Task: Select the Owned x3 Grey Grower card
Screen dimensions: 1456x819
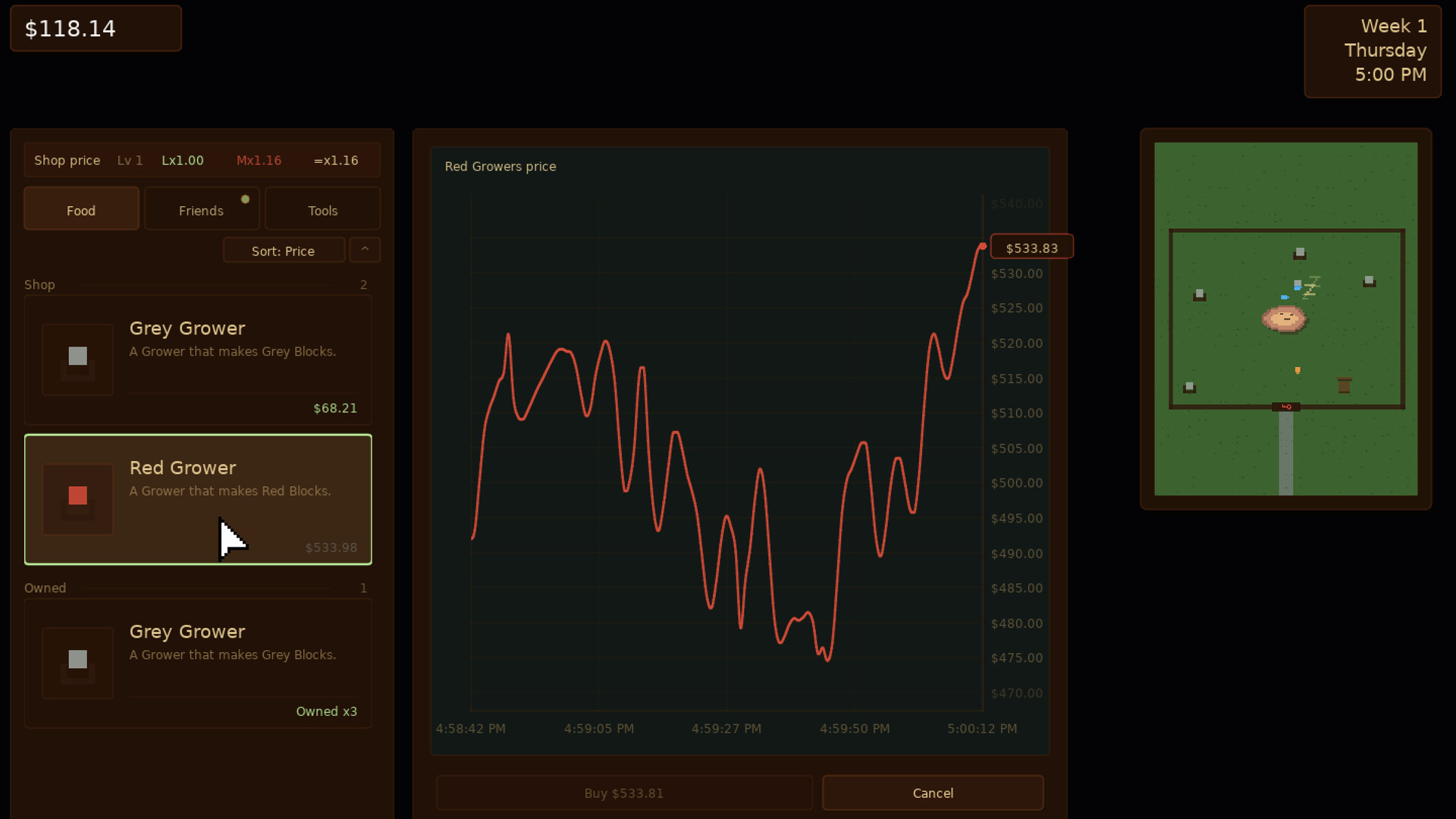Action: [198, 663]
